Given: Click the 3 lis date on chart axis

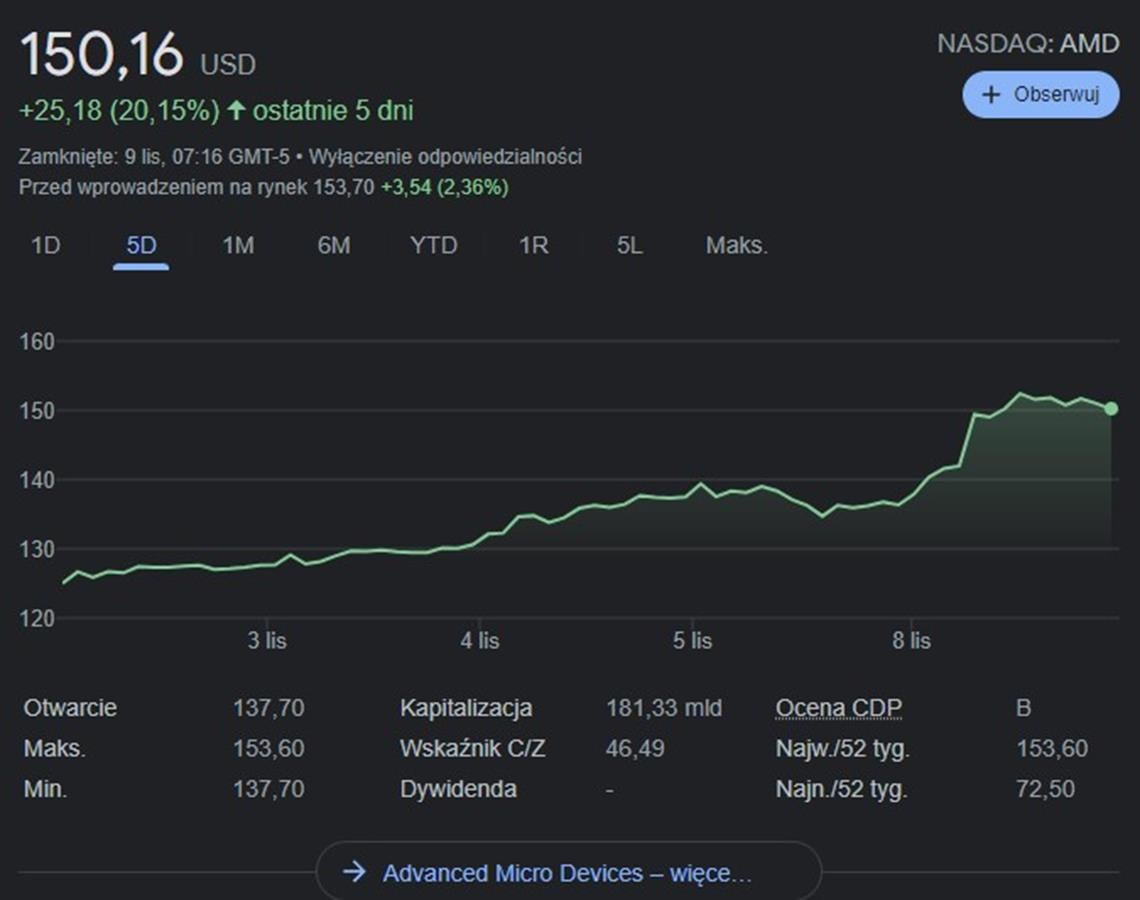Looking at the screenshot, I should pyautogui.click(x=267, y=641).
